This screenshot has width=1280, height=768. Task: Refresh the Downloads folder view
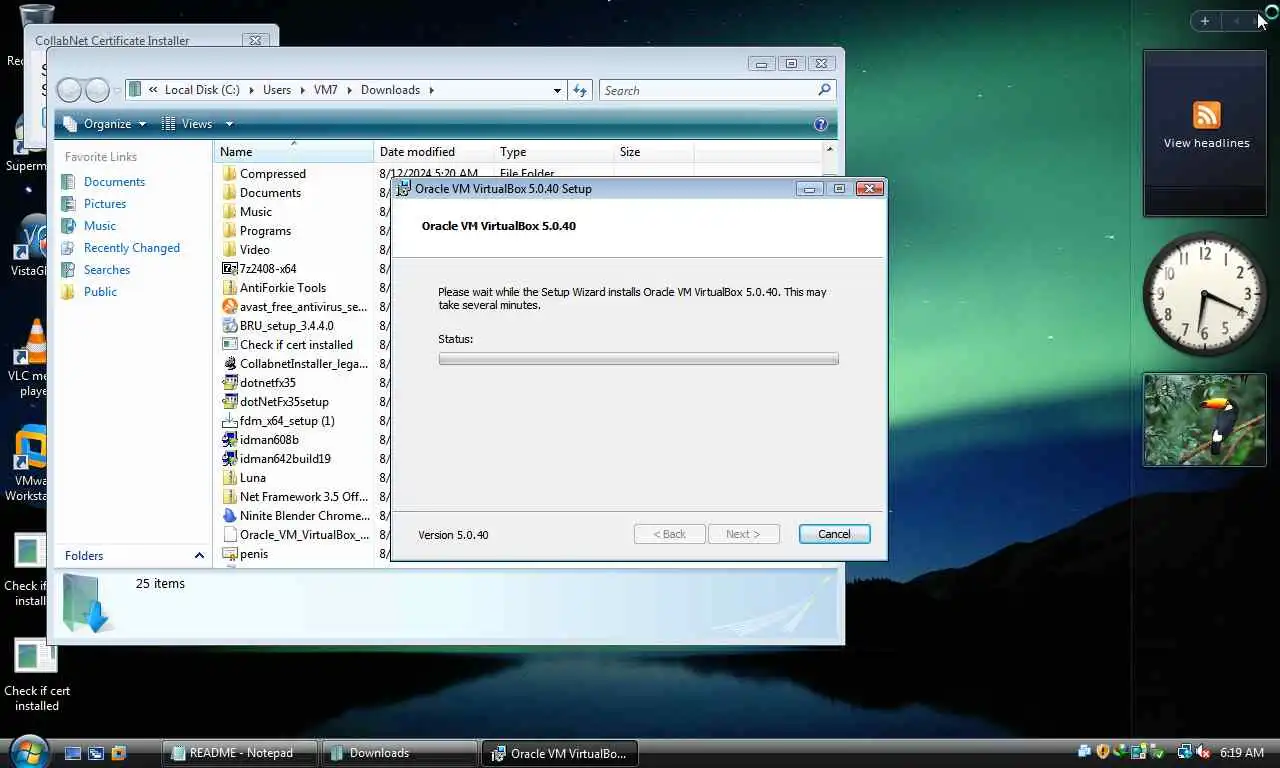(x=580, y=90)
